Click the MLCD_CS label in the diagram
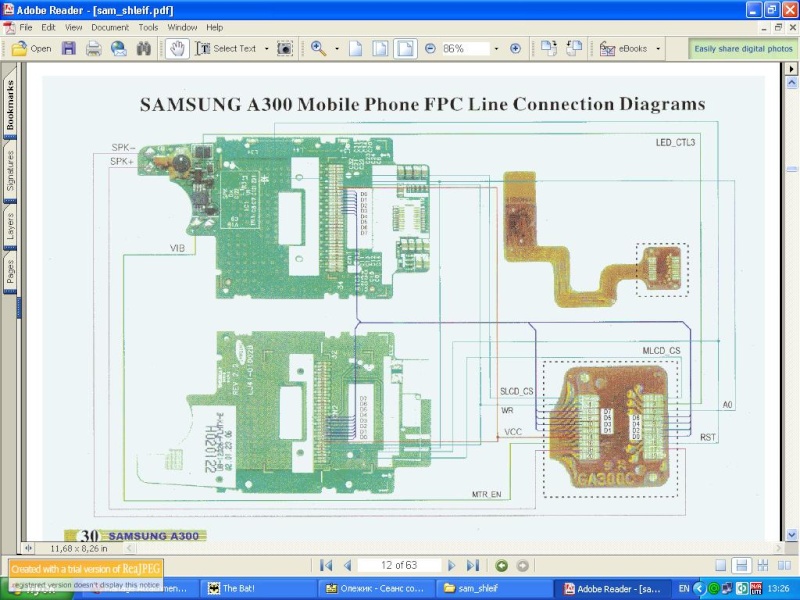The width and height of the screenshot is (800, 600). click(661, 351)
